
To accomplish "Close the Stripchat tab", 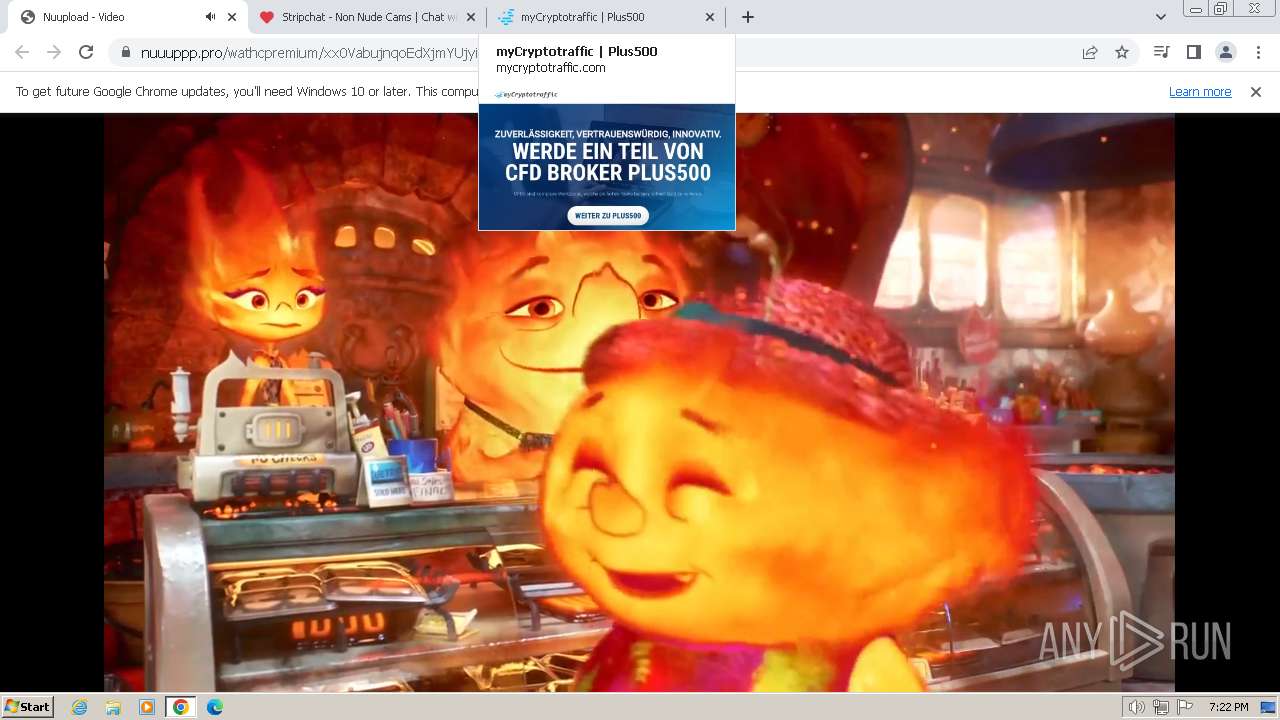I will 471,17.
